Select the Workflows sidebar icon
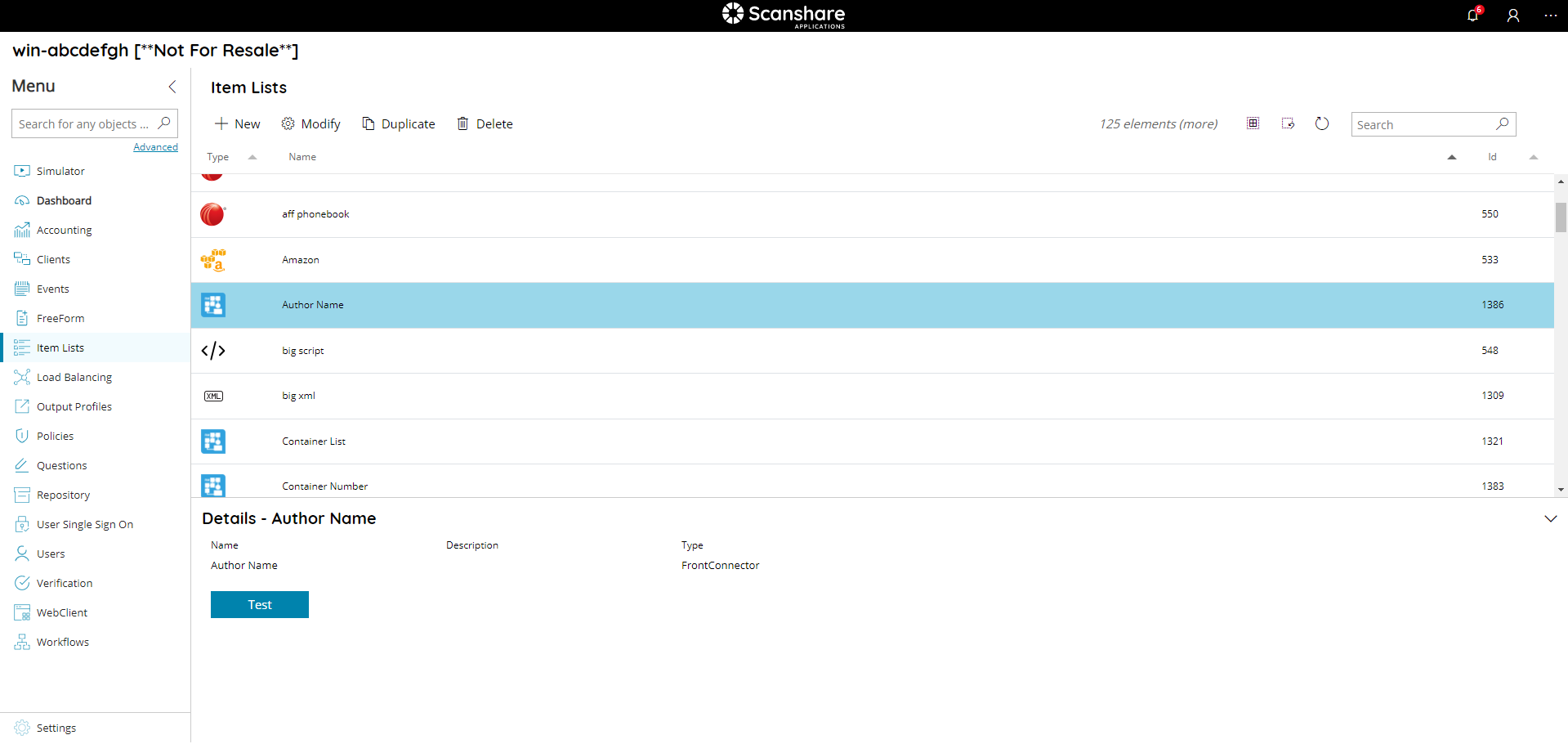1568x744 pixels. (21, 641)
